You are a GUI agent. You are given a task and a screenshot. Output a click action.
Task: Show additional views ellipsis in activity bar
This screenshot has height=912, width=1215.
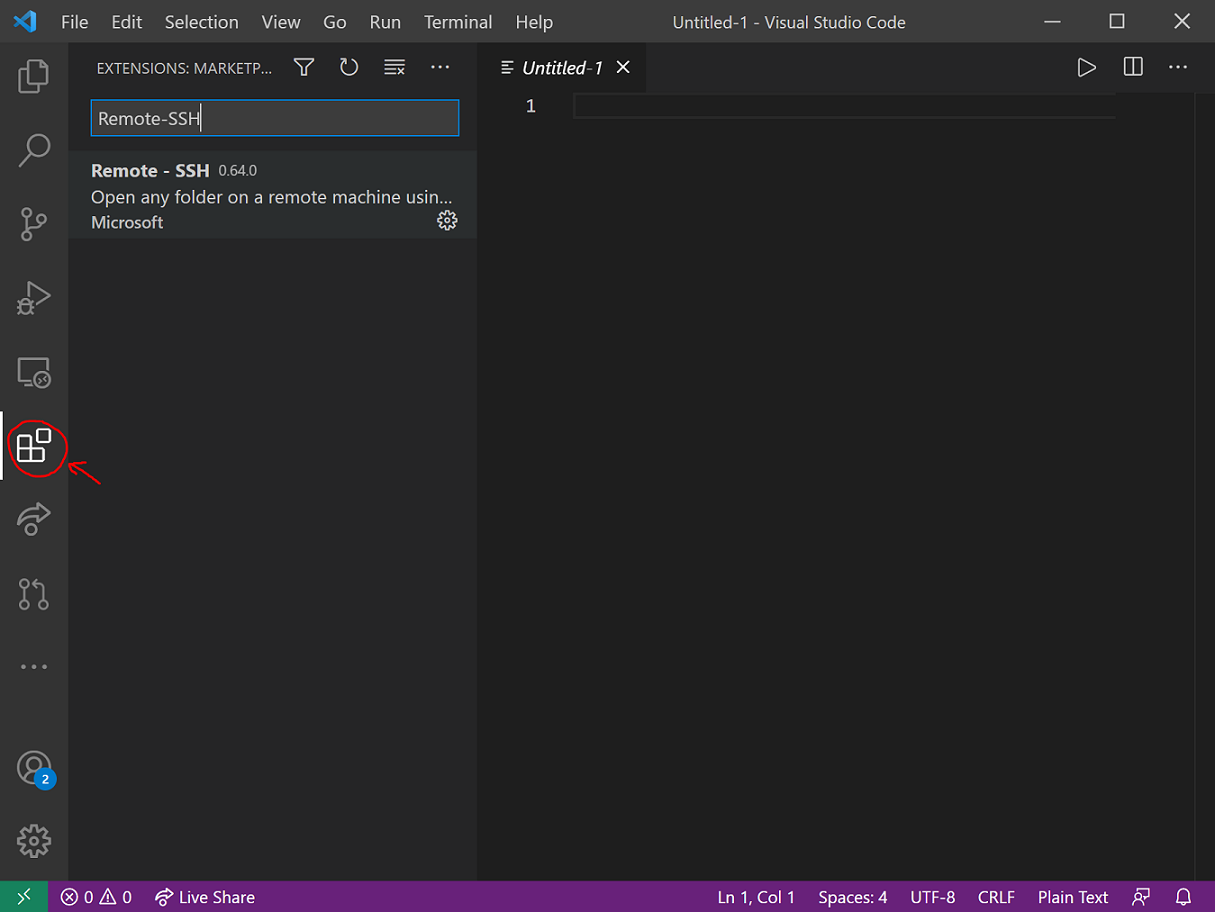34,667
